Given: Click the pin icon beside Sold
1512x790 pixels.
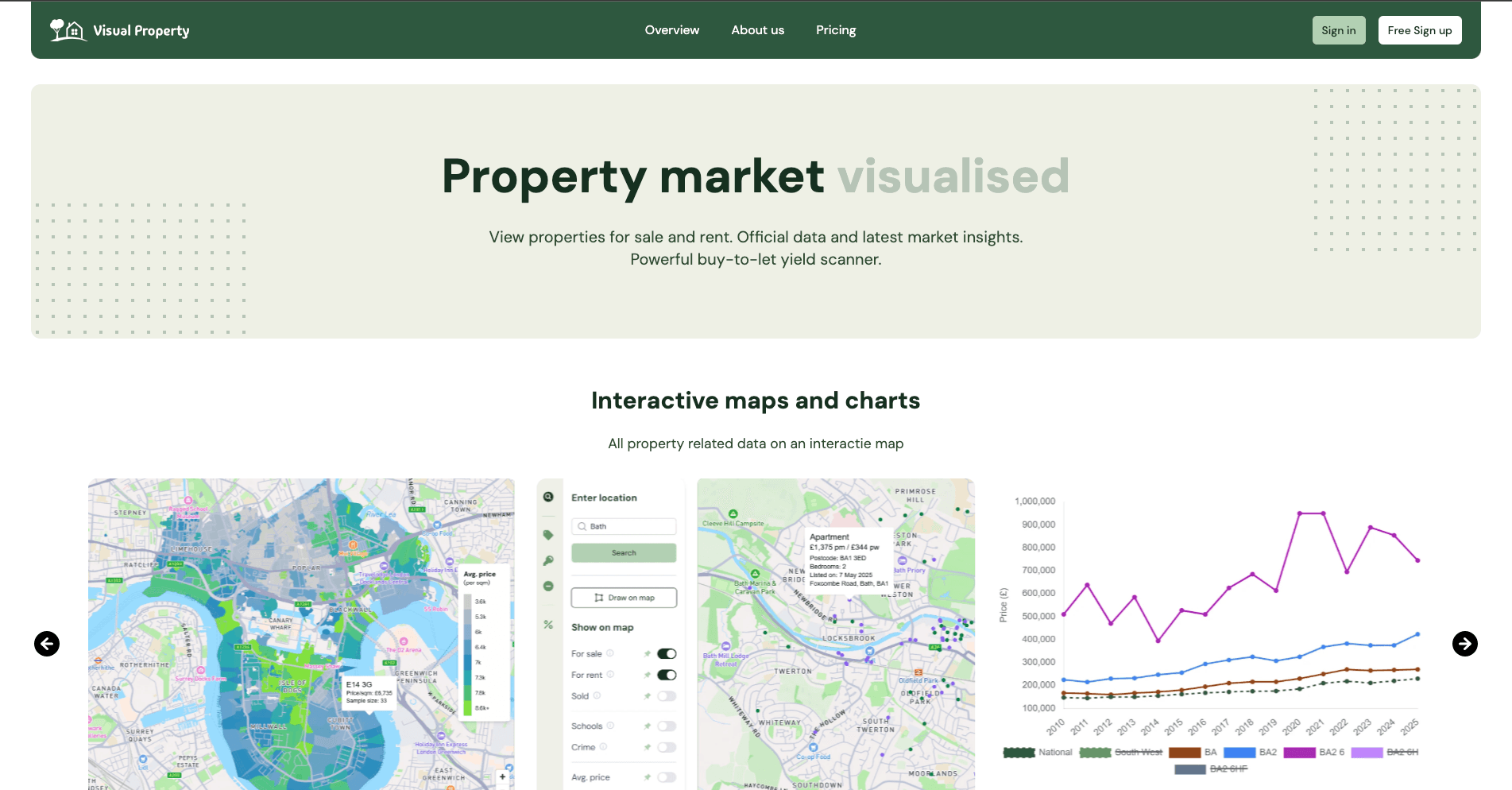Looking at the screenshot, I should pos(648,696).
